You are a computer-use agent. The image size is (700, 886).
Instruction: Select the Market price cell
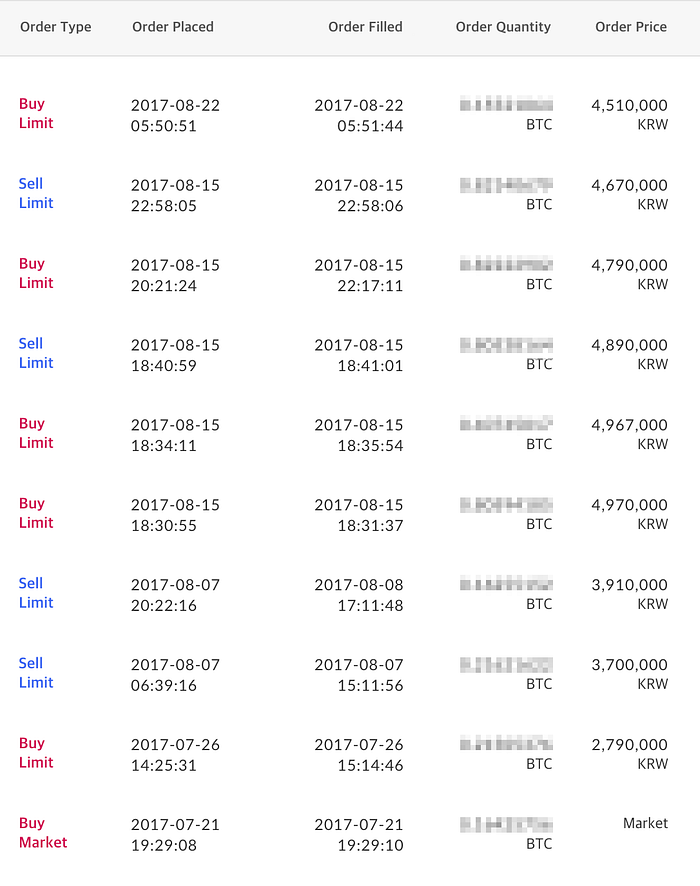645,823
